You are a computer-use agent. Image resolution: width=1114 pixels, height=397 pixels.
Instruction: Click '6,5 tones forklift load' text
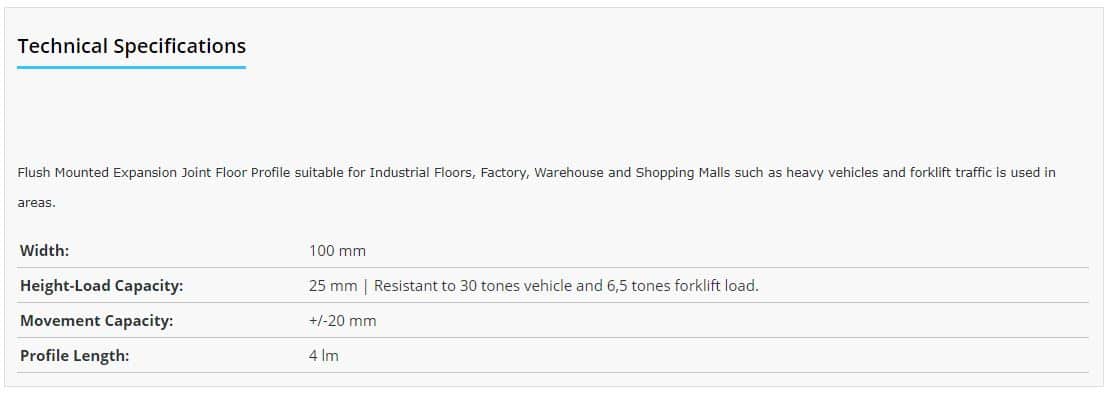pos(681,286)
